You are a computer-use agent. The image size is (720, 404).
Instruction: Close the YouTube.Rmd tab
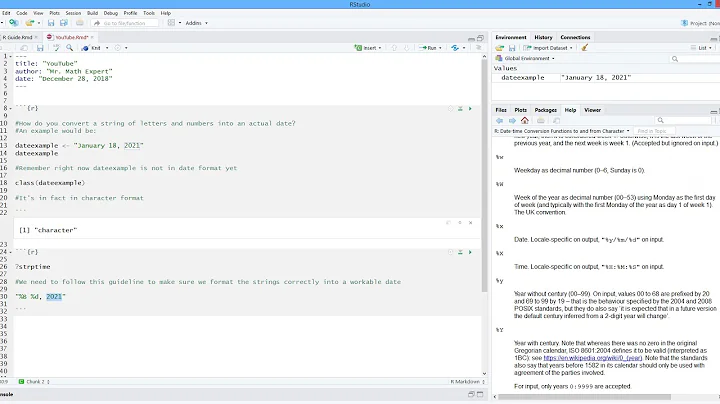(x=92, y=37)
